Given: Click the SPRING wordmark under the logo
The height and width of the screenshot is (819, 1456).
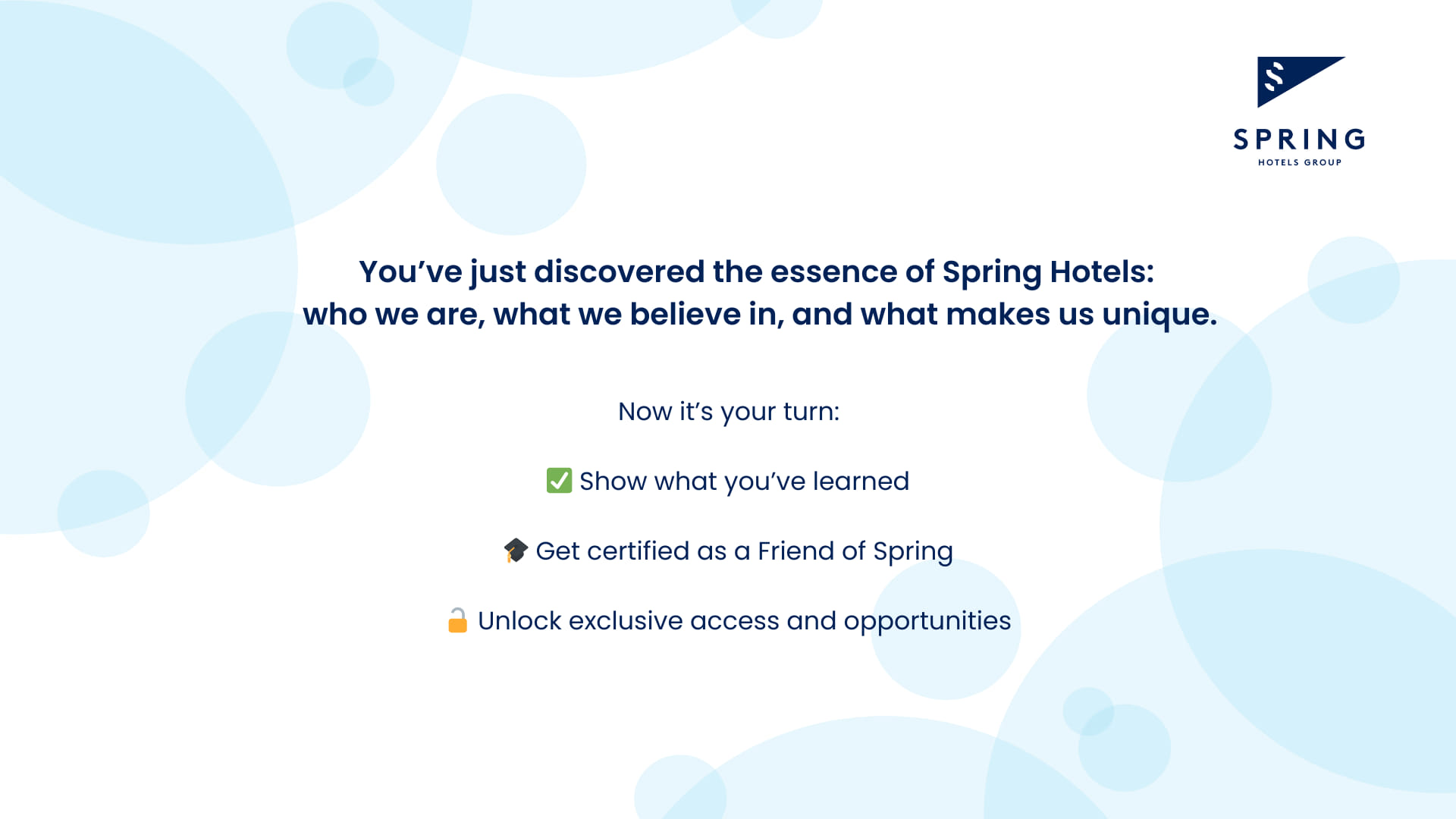Looking at the screenshot, I should tap(1299, 140).
